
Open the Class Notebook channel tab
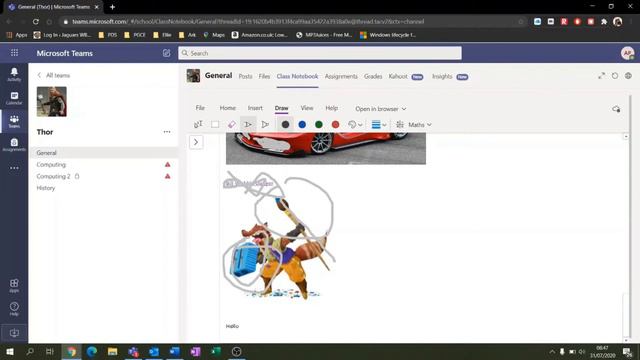click(297, 76)
